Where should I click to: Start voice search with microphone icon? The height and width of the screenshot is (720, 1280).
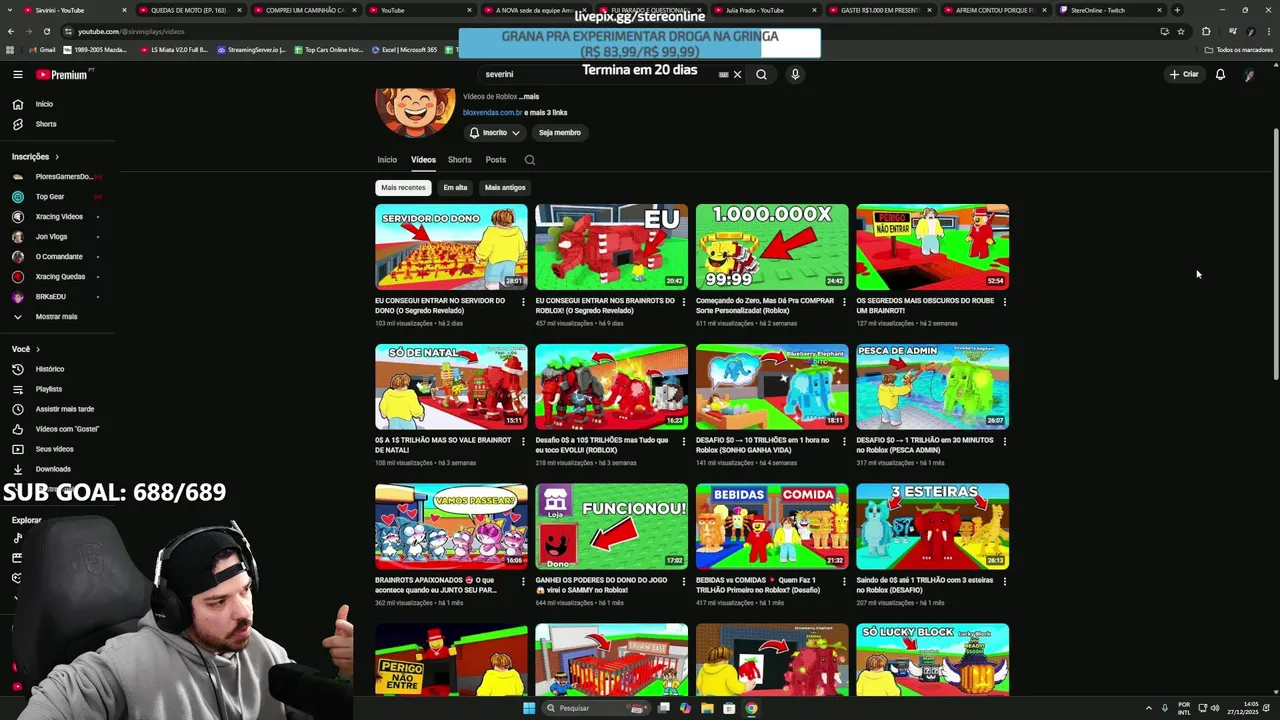[795, 74]
